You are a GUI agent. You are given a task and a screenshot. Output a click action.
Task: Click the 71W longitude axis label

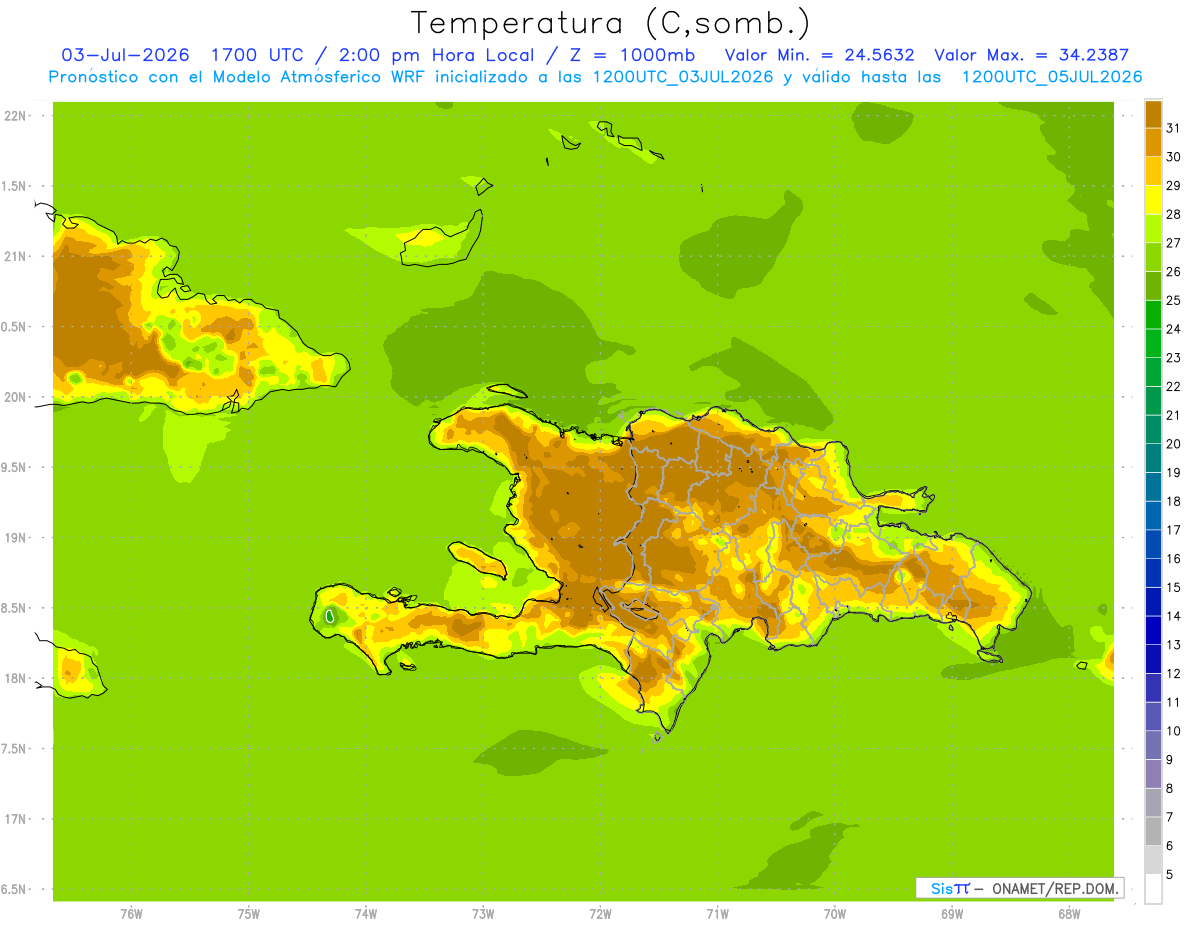[x=717, y=914]
